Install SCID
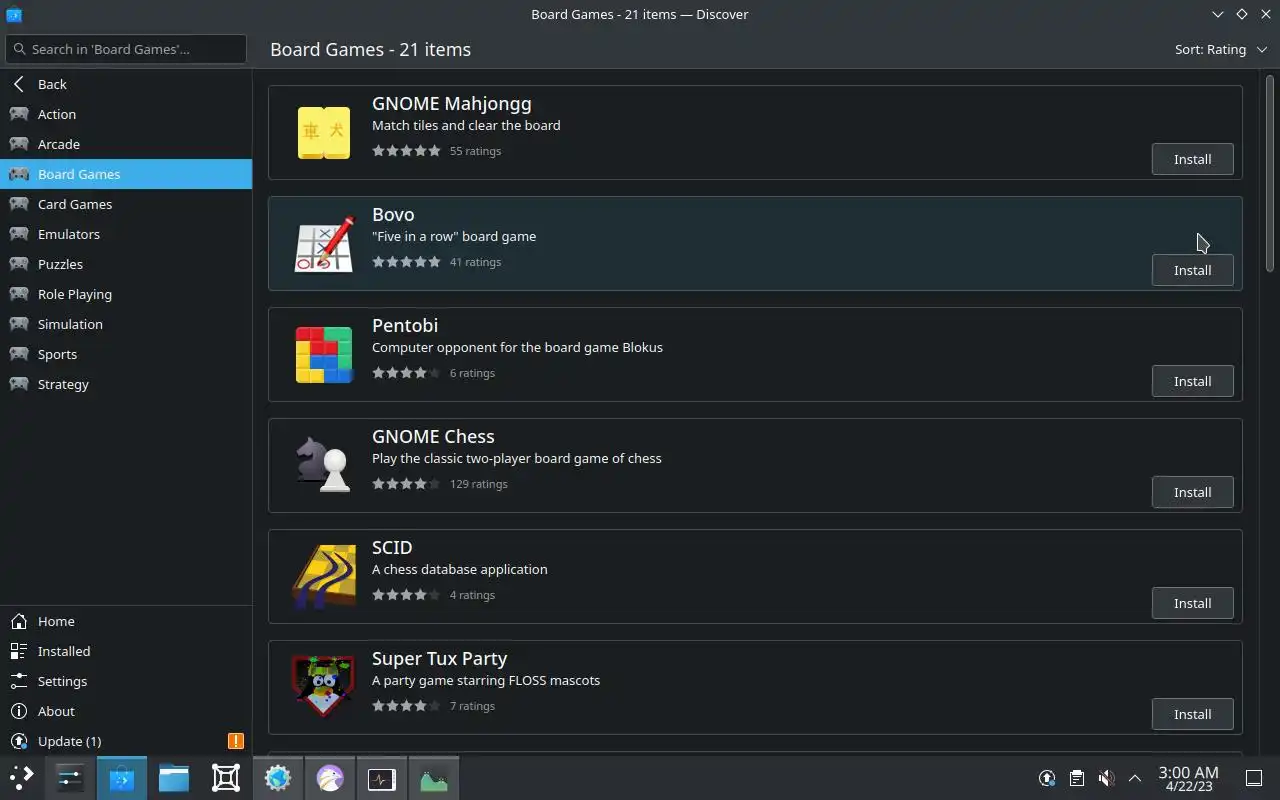 [x=1192, y=603]
